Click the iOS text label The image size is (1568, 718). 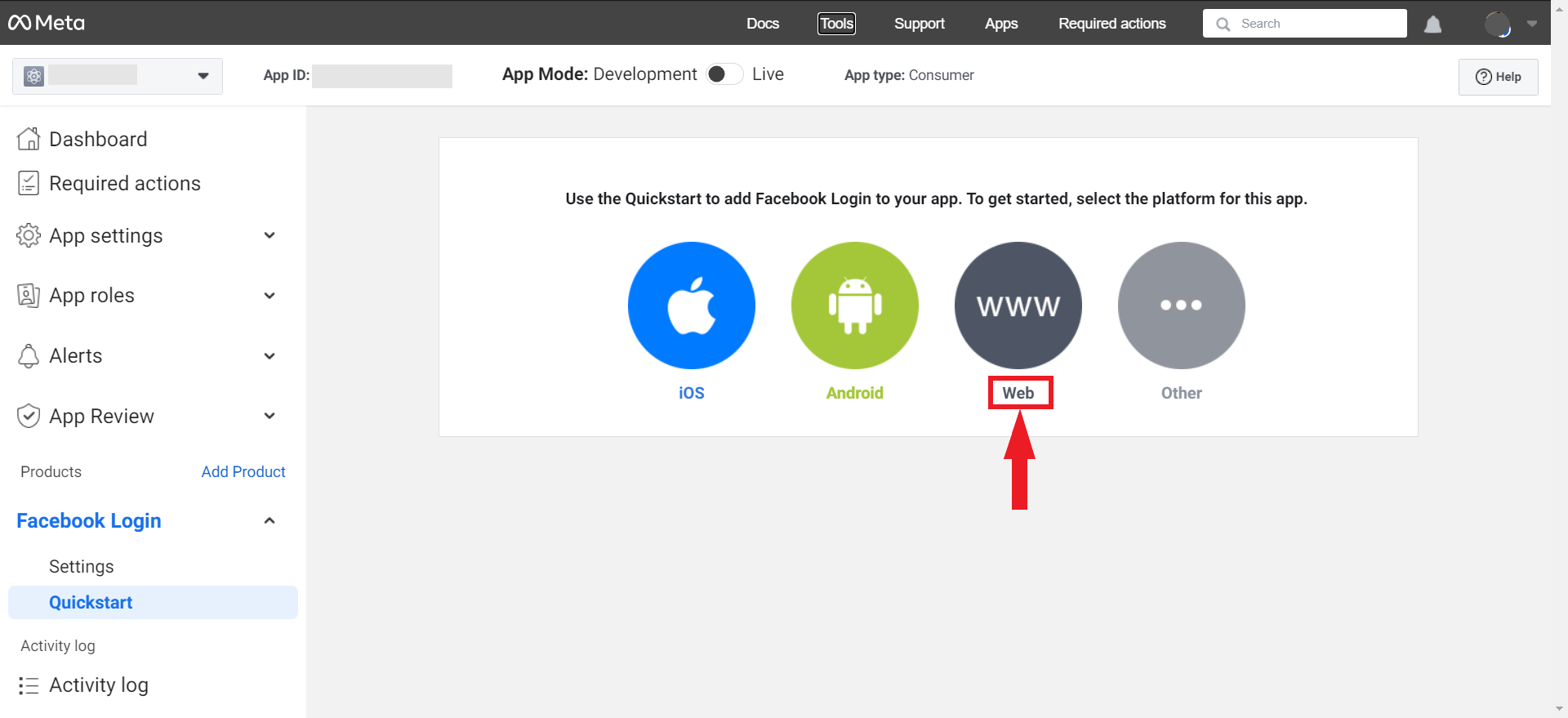pyautogui.click(x=692, y=393)
